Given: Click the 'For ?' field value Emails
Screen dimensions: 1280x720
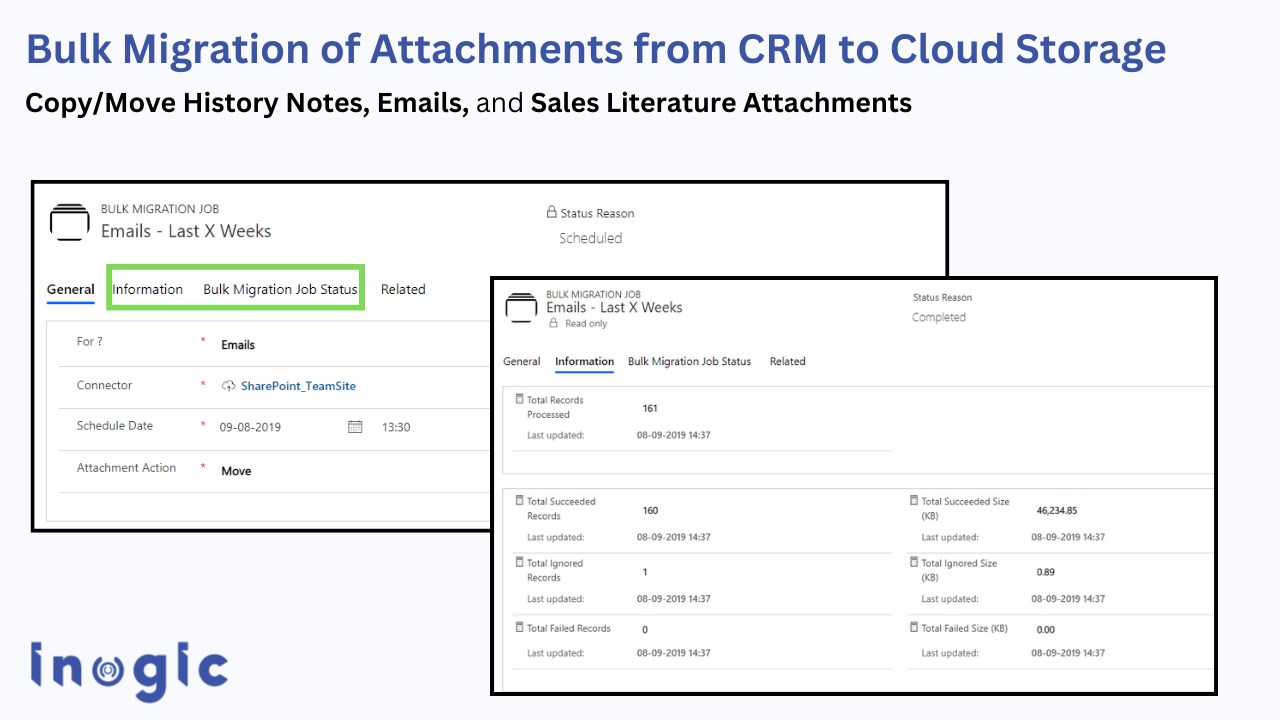Looking at the screenshot, I should pyautogui.click(x=238, y=345).
